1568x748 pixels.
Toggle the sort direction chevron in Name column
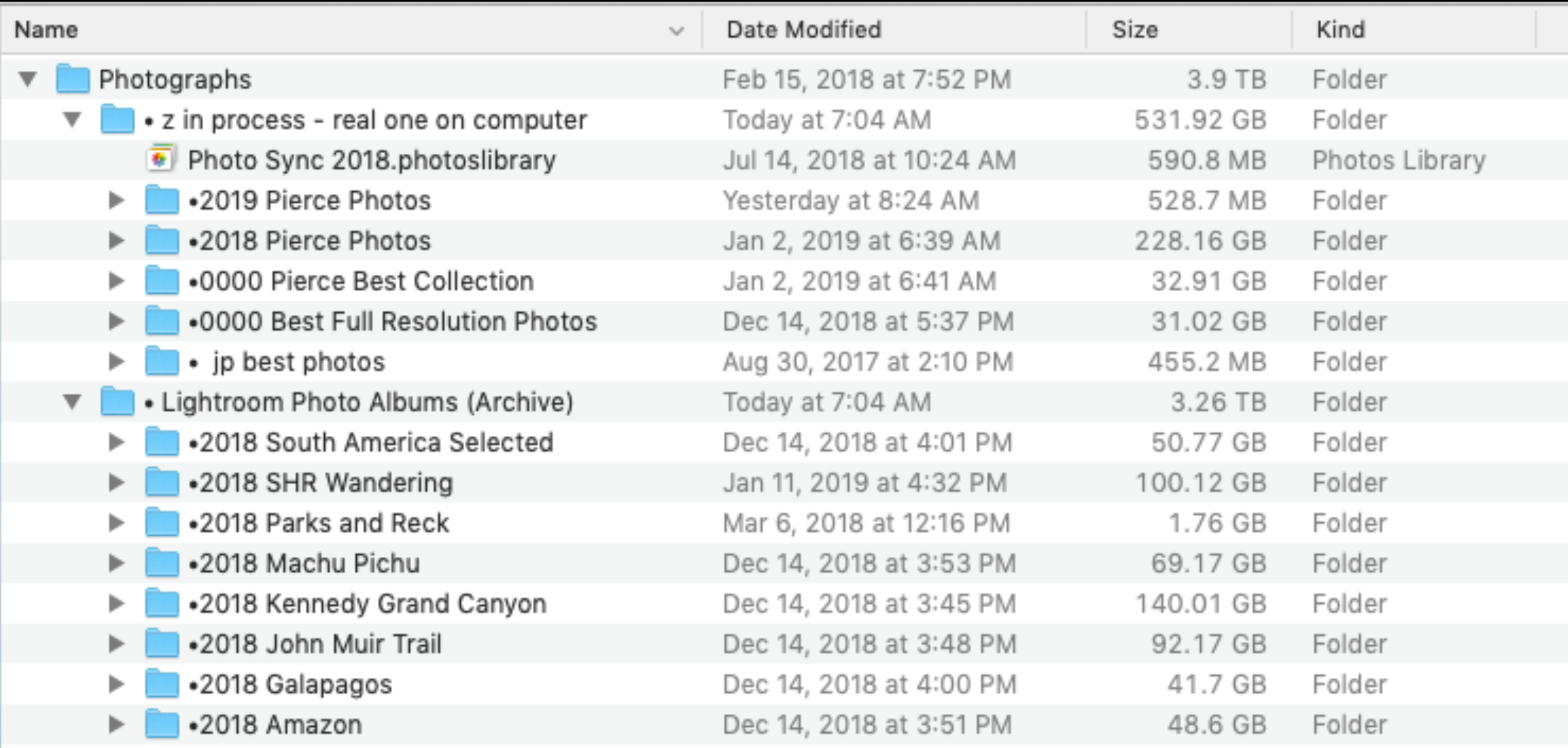coord(676,31)
